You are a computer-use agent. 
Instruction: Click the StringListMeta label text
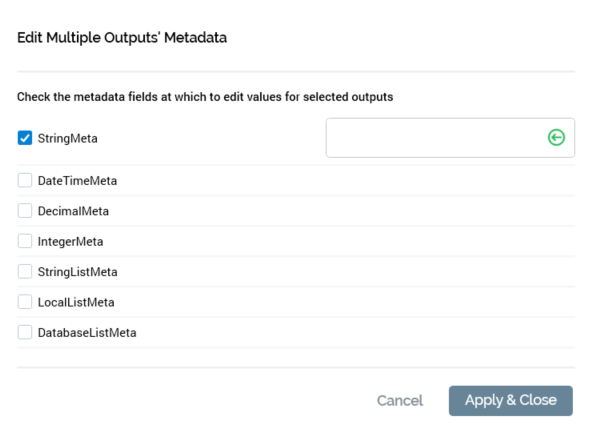coord(78,272)
